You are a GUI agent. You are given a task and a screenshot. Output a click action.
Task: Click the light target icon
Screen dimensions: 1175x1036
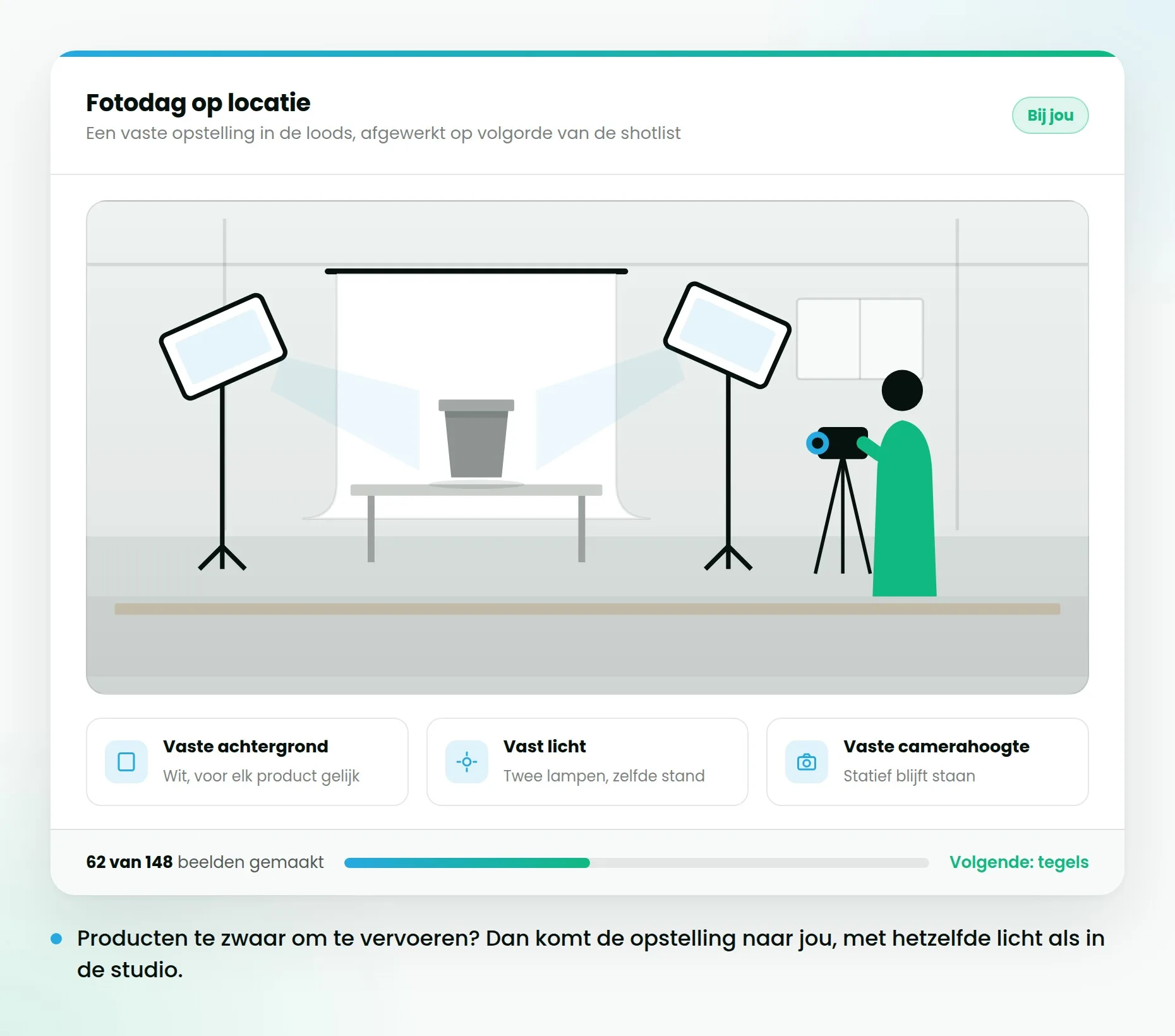pos(467,762)
